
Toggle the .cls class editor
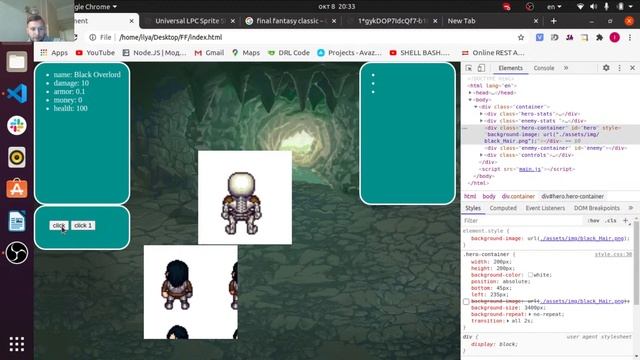tap(611, 220)
